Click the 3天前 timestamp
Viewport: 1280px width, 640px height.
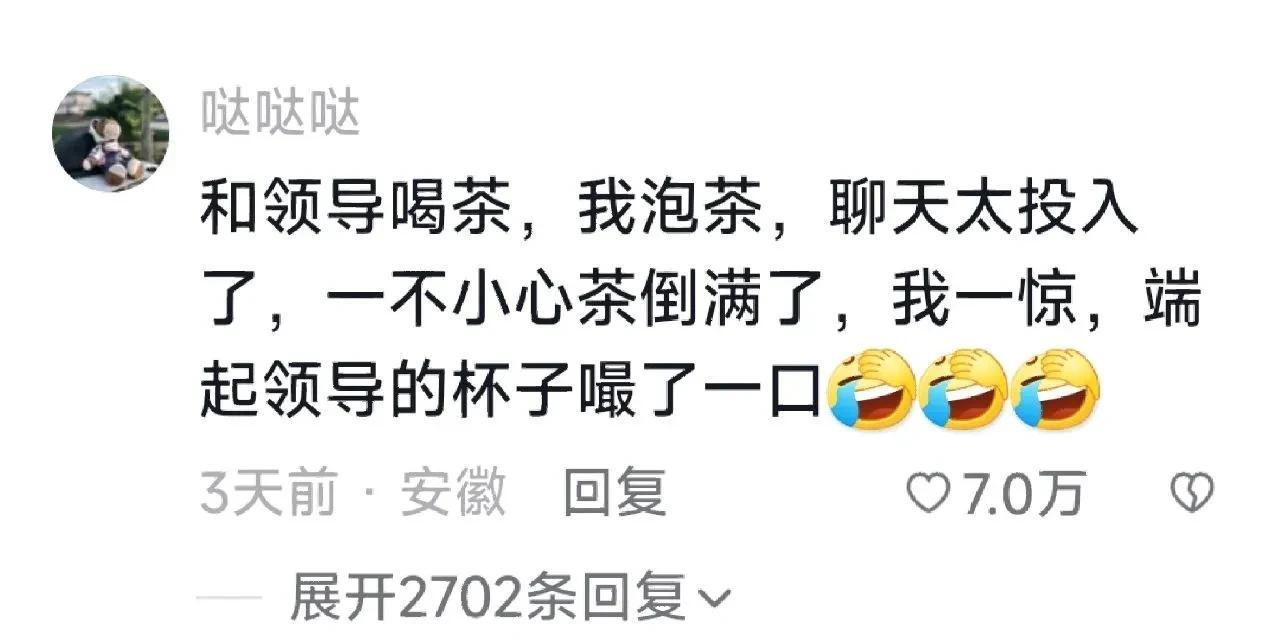click(x=267, y=494)
